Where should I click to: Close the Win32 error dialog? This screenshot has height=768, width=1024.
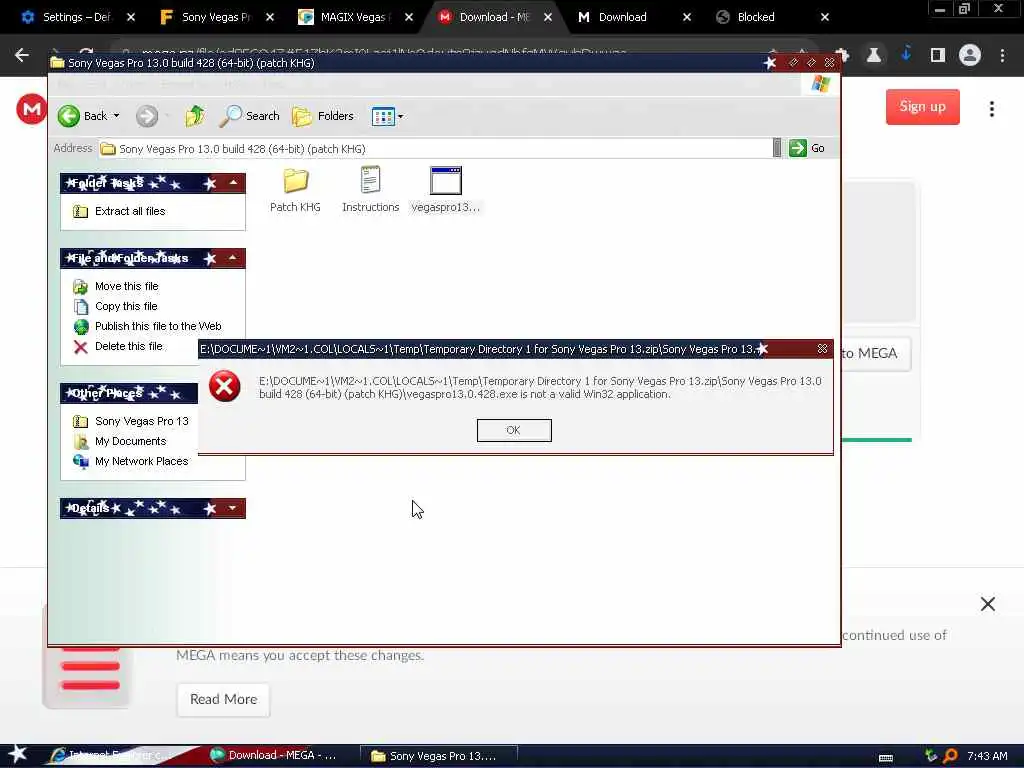[x=822, y=349]
